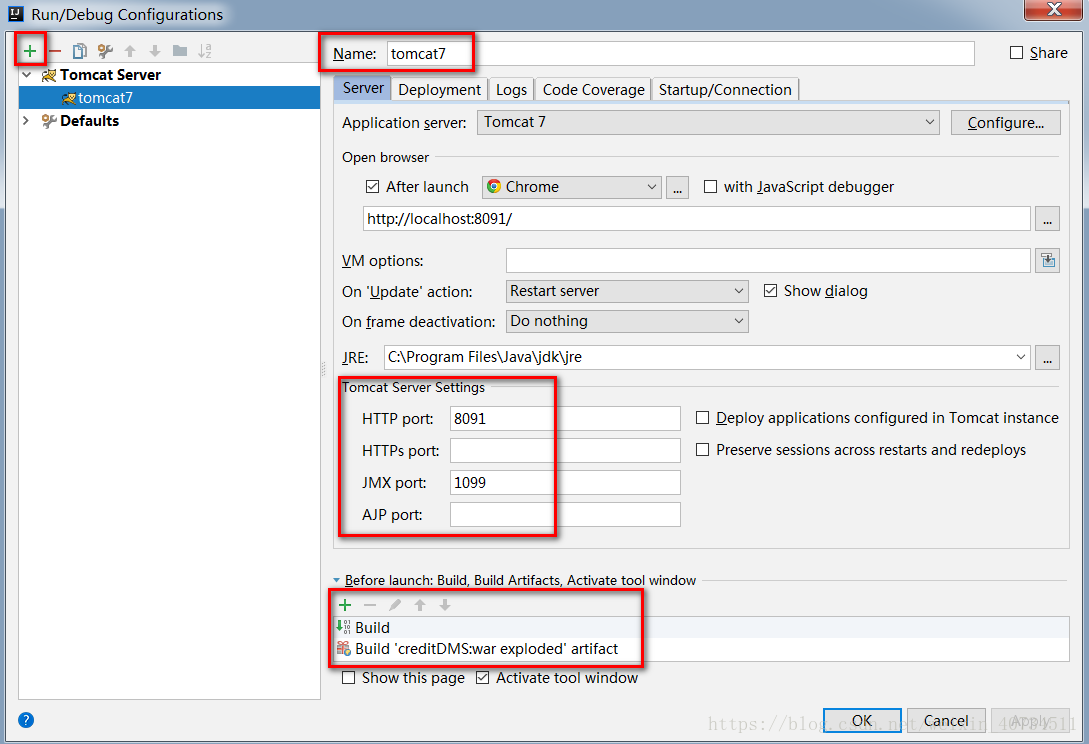Sort configurations alphabetically icon
The image size is (1089, 744).
click(205, 51)
